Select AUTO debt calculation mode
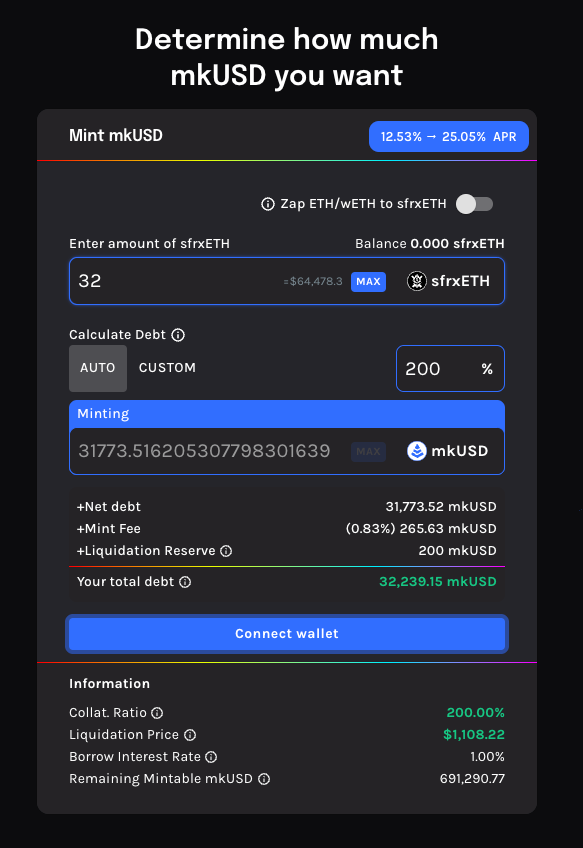This screenshot has height=848, width=583. pyautogui.click(x=98, y=368)
